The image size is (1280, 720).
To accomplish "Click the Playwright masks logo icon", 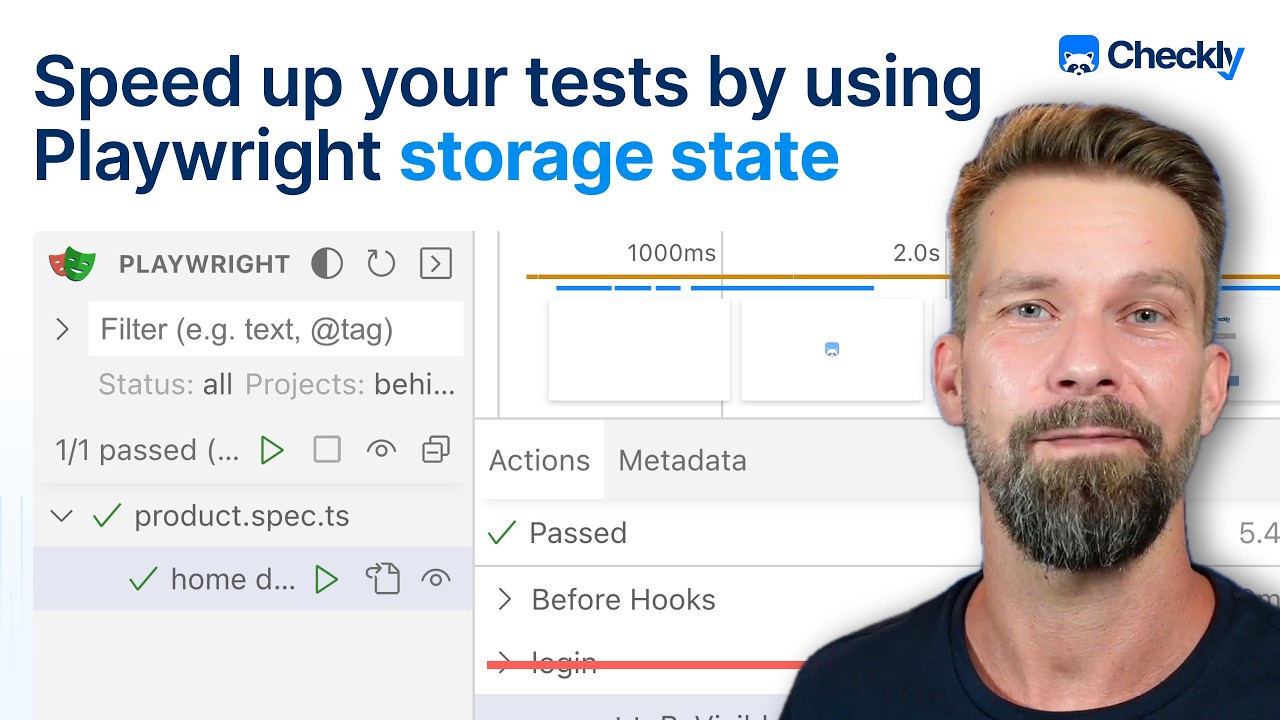I will pos(73,264).
